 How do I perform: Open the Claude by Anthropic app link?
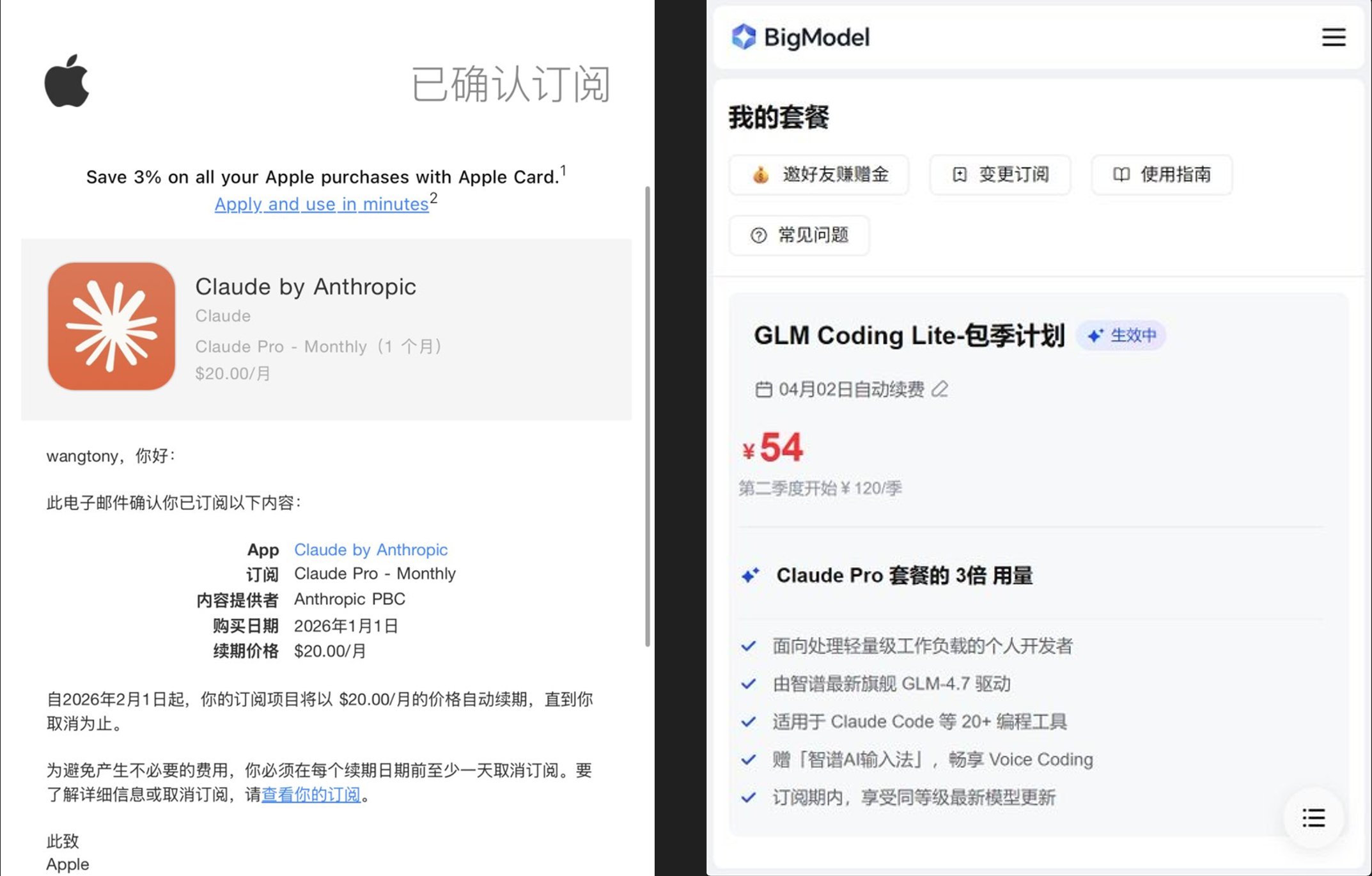coord(371,549)
